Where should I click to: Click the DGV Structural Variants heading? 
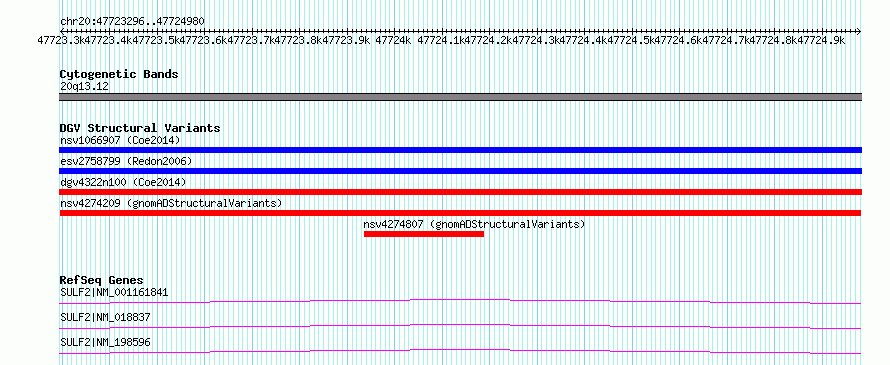pyautogui.click(x=140, y=128)
